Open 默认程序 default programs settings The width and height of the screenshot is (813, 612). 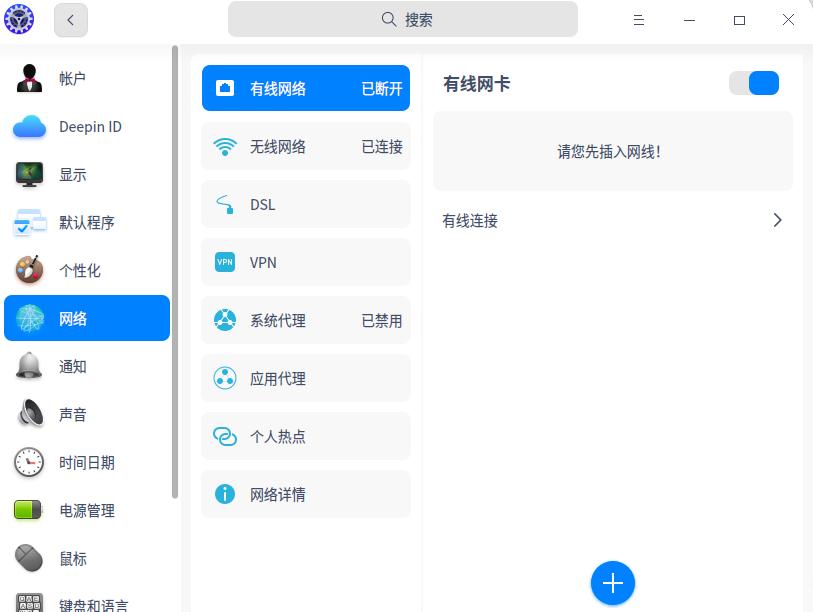(87, 222)
